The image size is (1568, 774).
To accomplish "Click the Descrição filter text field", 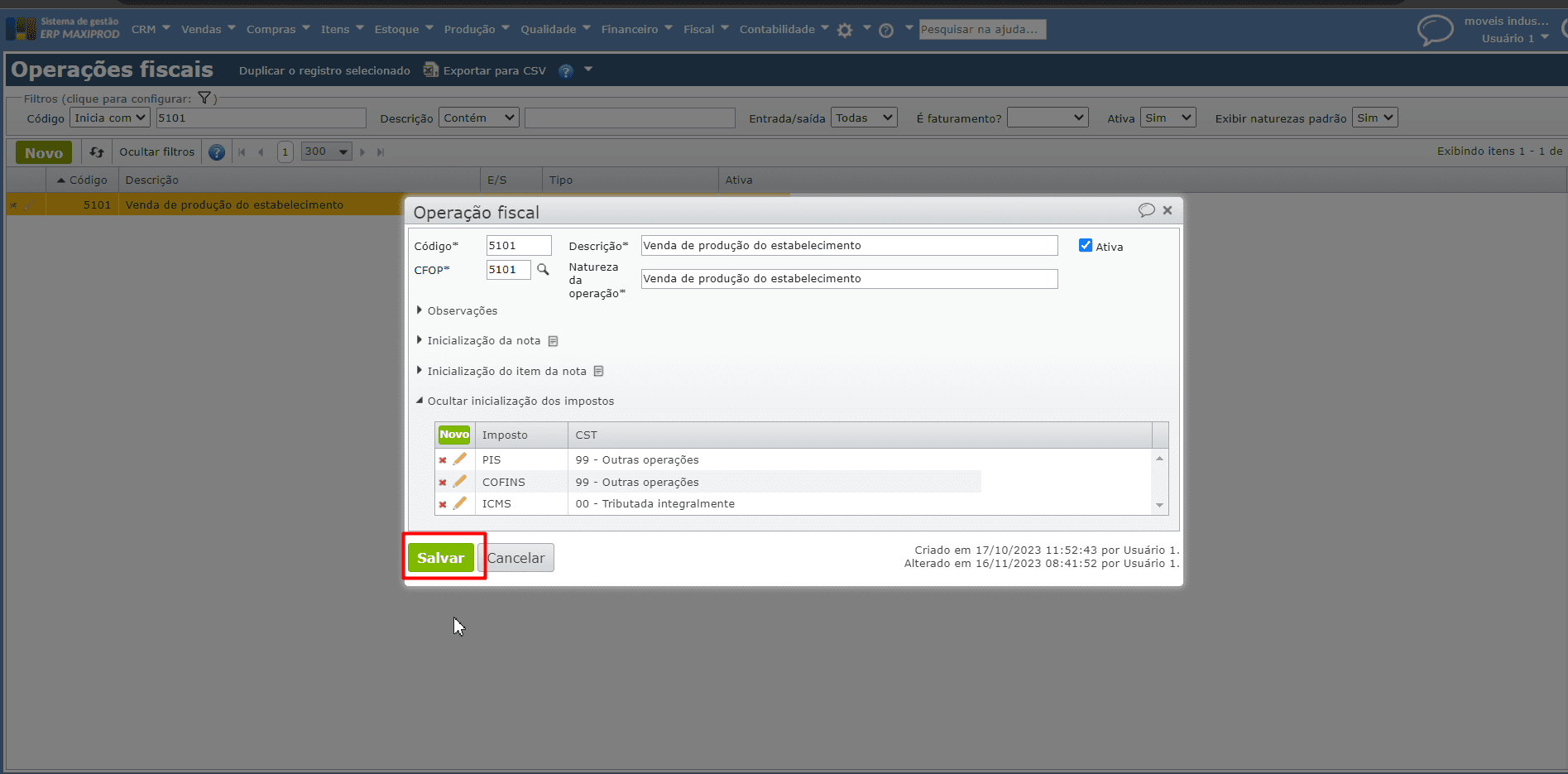I will pyautogui.click(x=630, y=118).
